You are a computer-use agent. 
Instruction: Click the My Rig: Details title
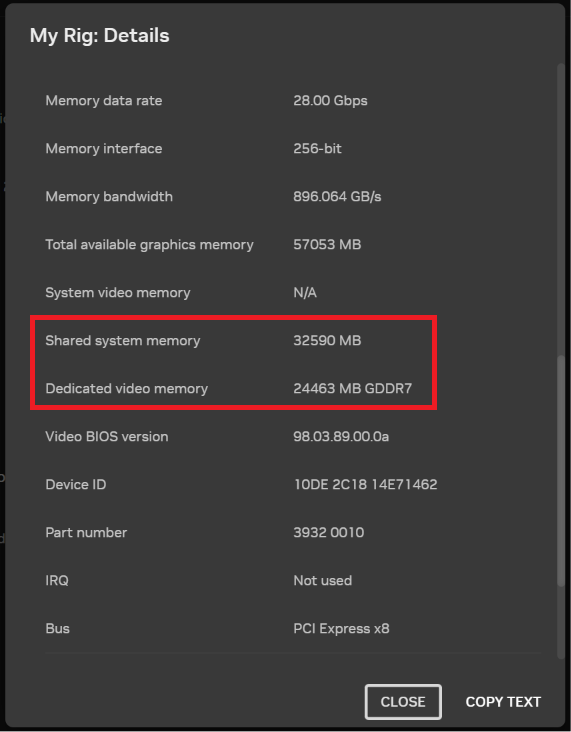[x=99, y=36]
